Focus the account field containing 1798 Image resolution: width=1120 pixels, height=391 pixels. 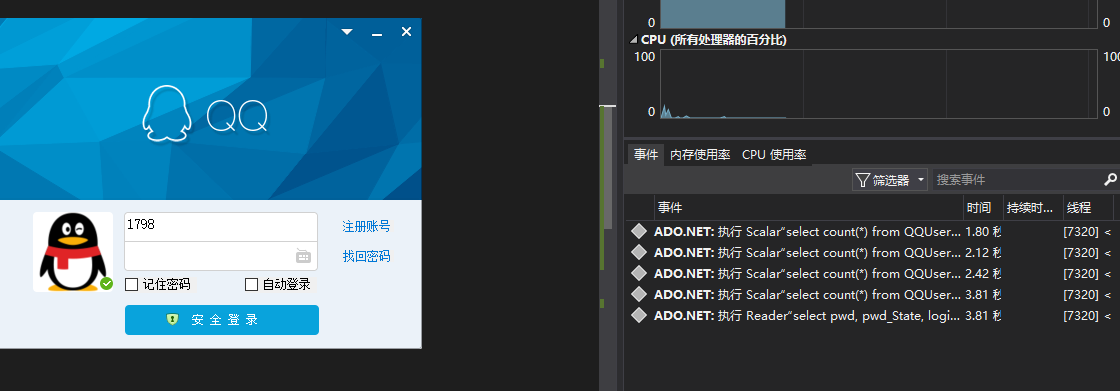point(221,227)
